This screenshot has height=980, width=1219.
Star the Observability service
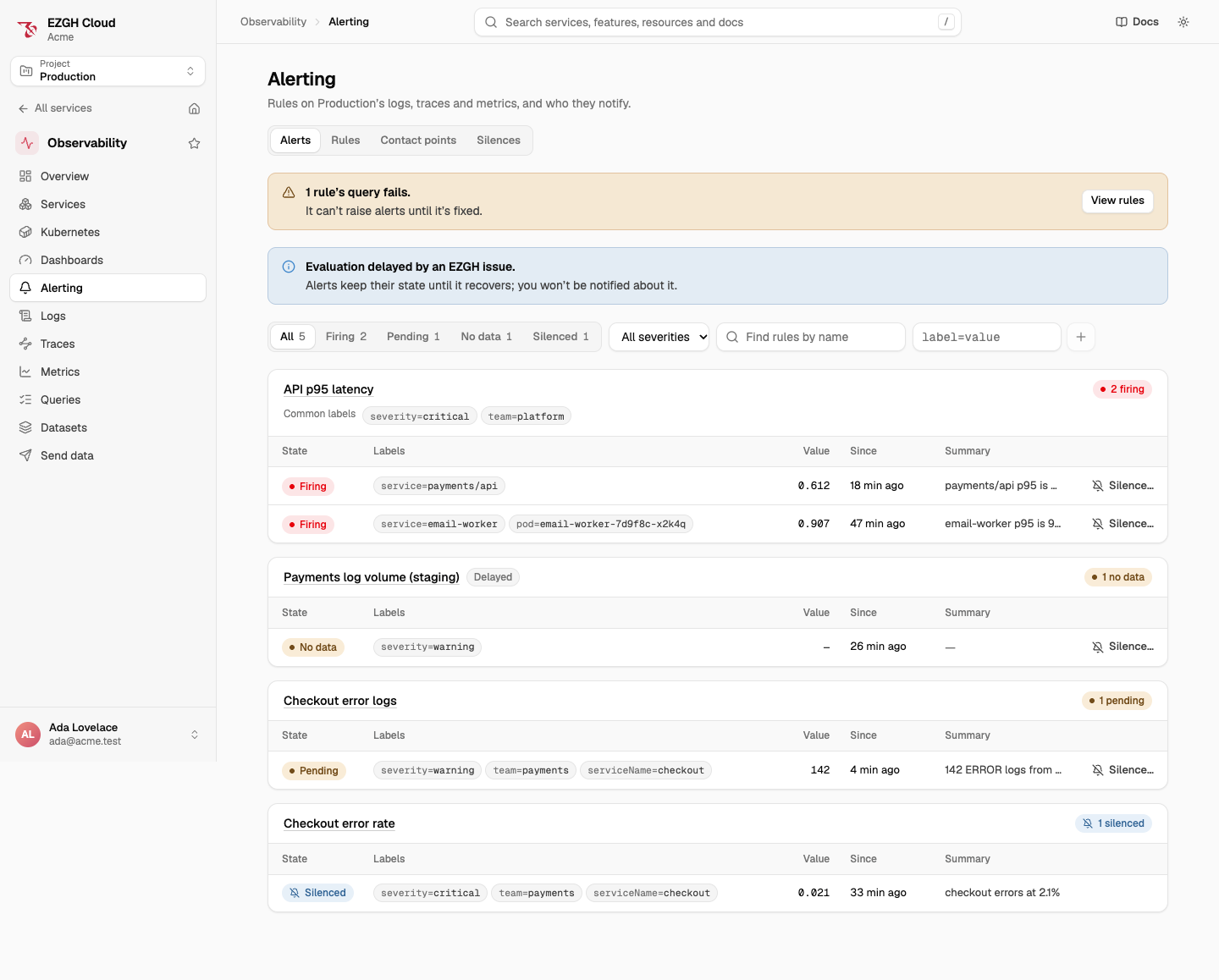click(194, 143)
